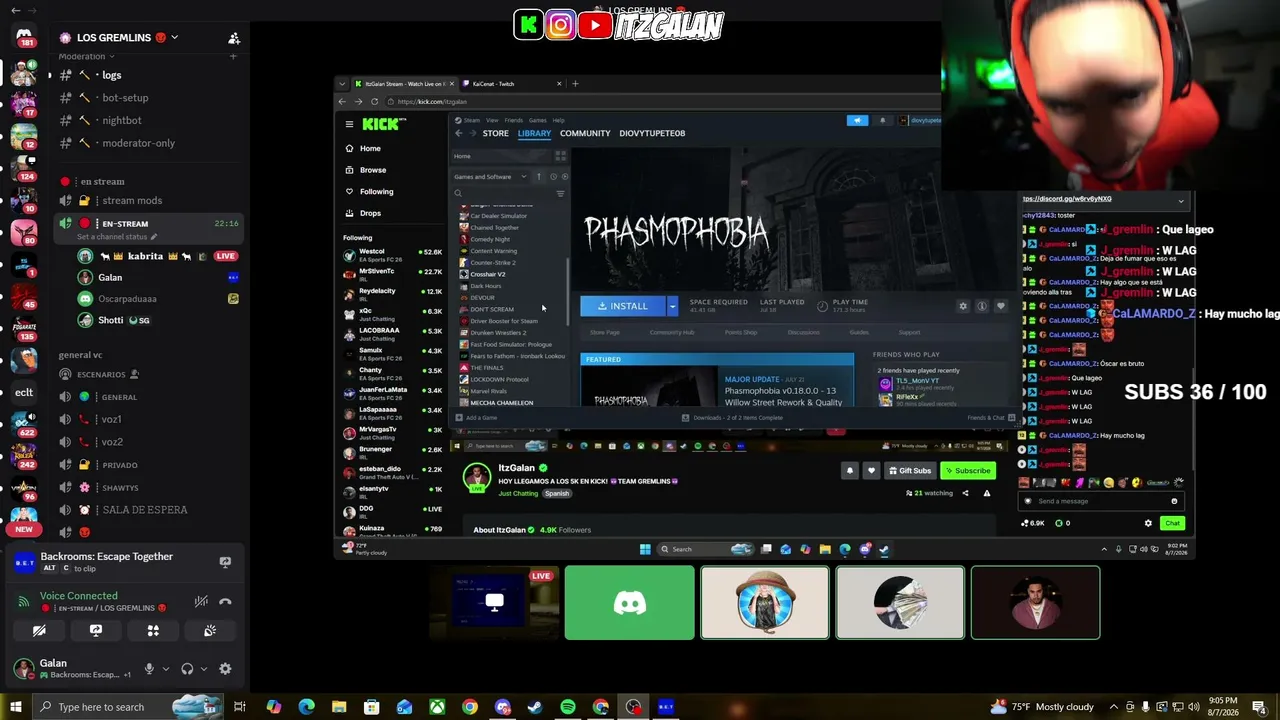This screenshot has width=1280, height=720.
Task: Open Discord user settings gear
Action: (x=225, y=669)
